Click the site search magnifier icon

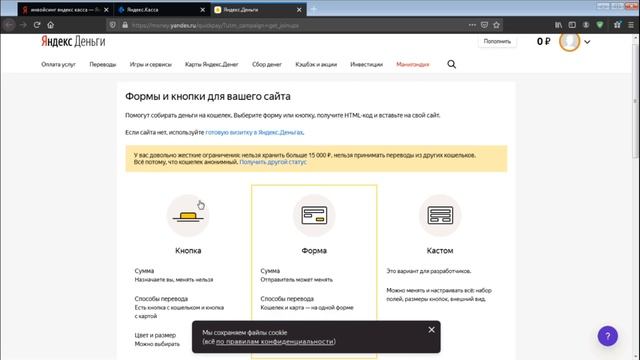tap(451, 64)
